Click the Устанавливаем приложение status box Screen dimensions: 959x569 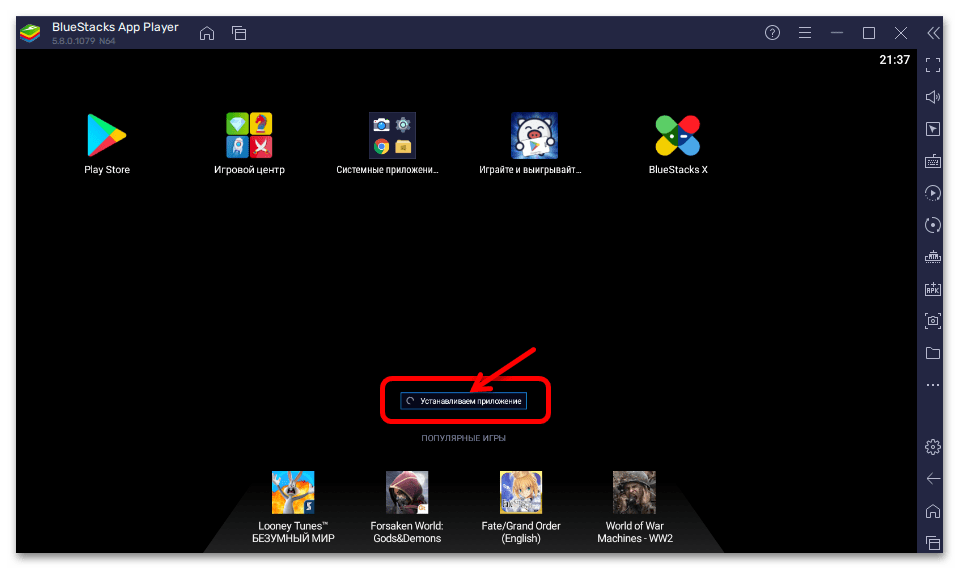[464, 401]
